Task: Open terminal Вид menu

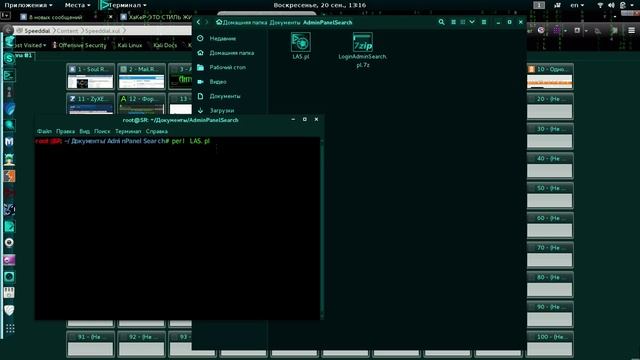Action: click(x=84, y=131)
